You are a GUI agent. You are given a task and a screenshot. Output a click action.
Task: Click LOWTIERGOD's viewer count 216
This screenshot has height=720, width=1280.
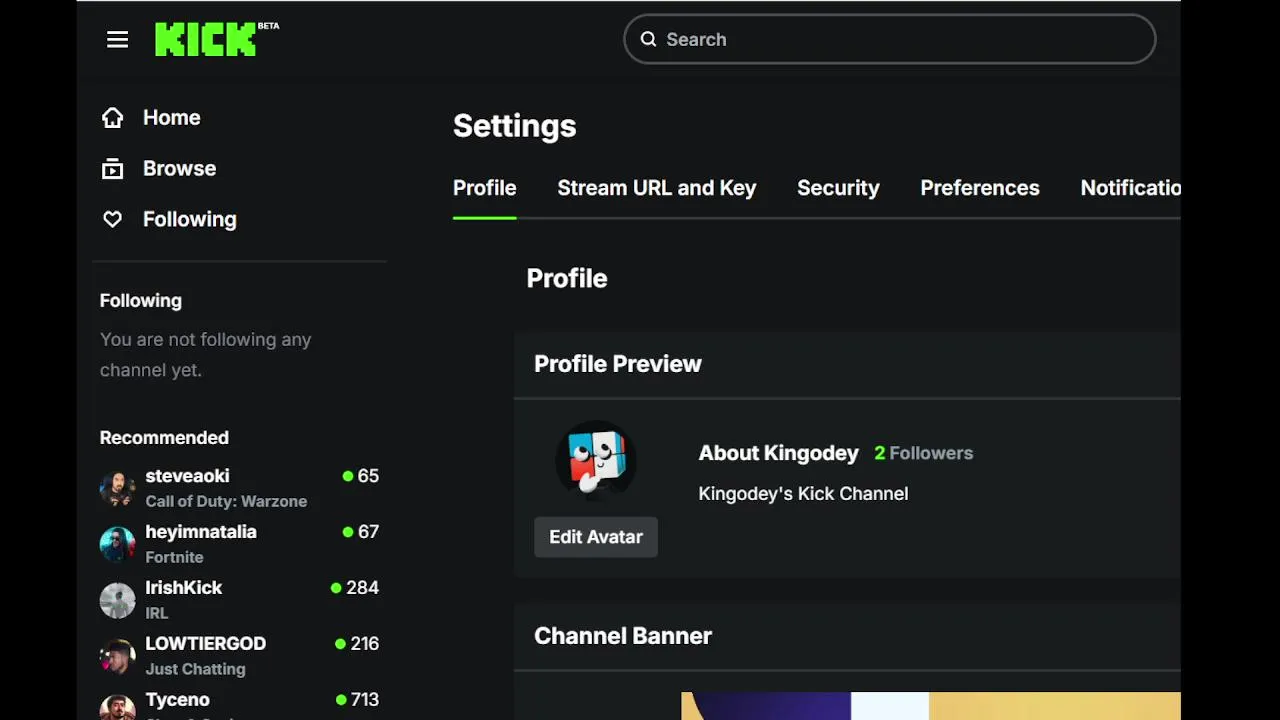point(357,644)
